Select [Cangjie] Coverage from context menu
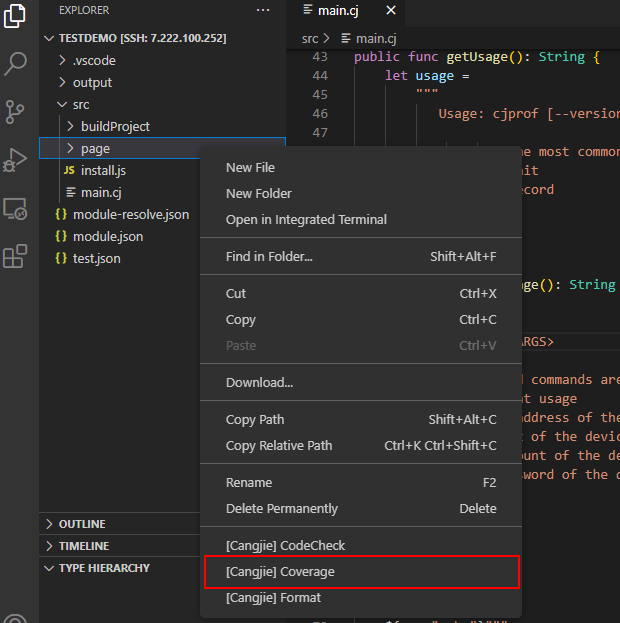This screenshot has height=623, width=620. pos(280,572)
